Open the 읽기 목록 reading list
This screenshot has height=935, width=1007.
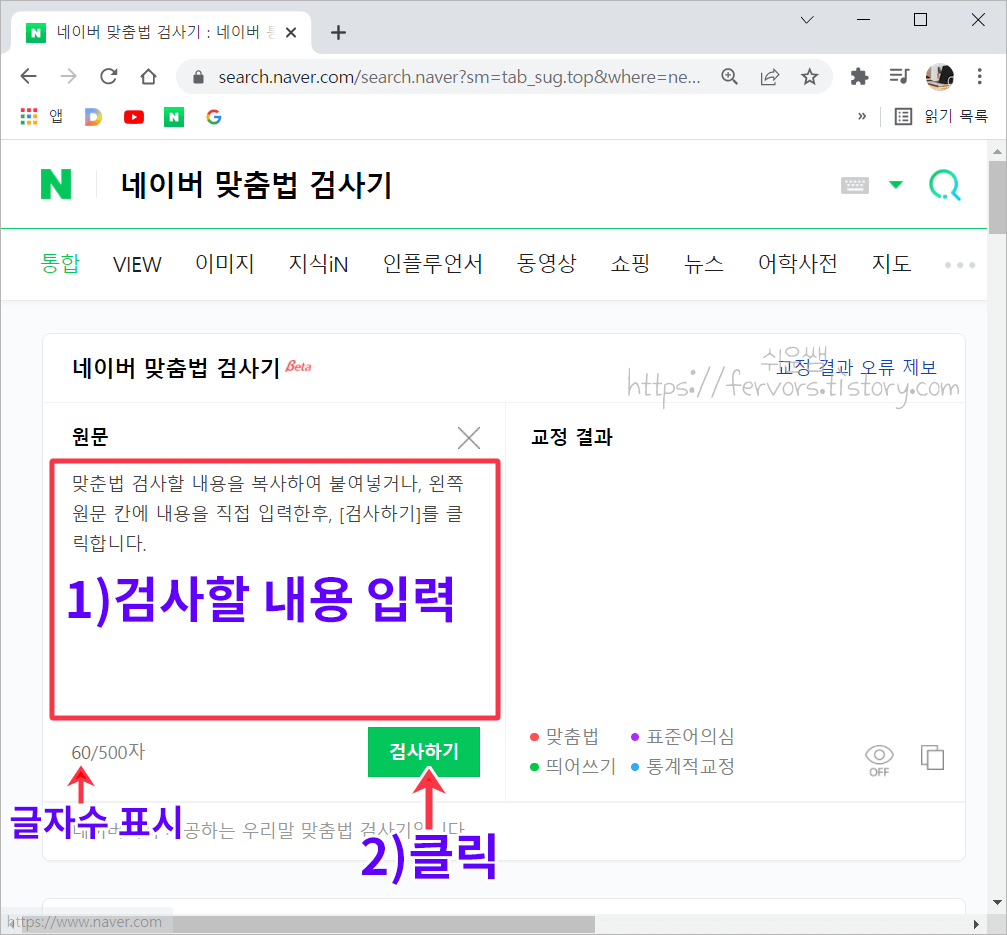click(x=941, y=116)
